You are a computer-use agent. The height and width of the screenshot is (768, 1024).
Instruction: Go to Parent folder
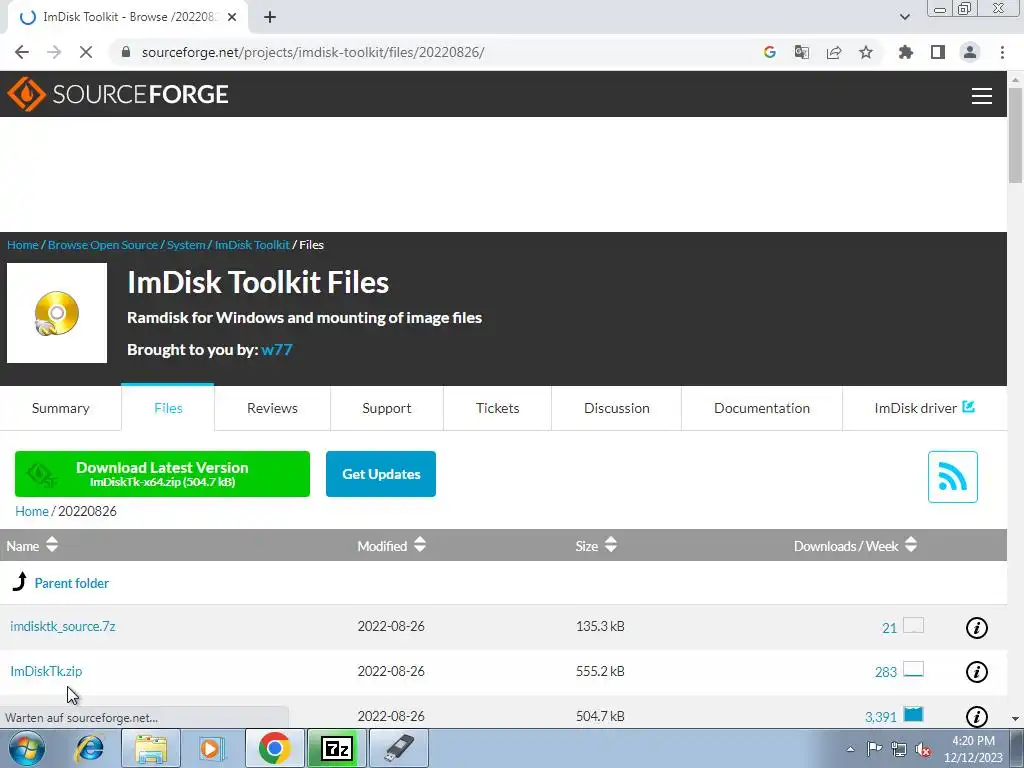[71, 583]
